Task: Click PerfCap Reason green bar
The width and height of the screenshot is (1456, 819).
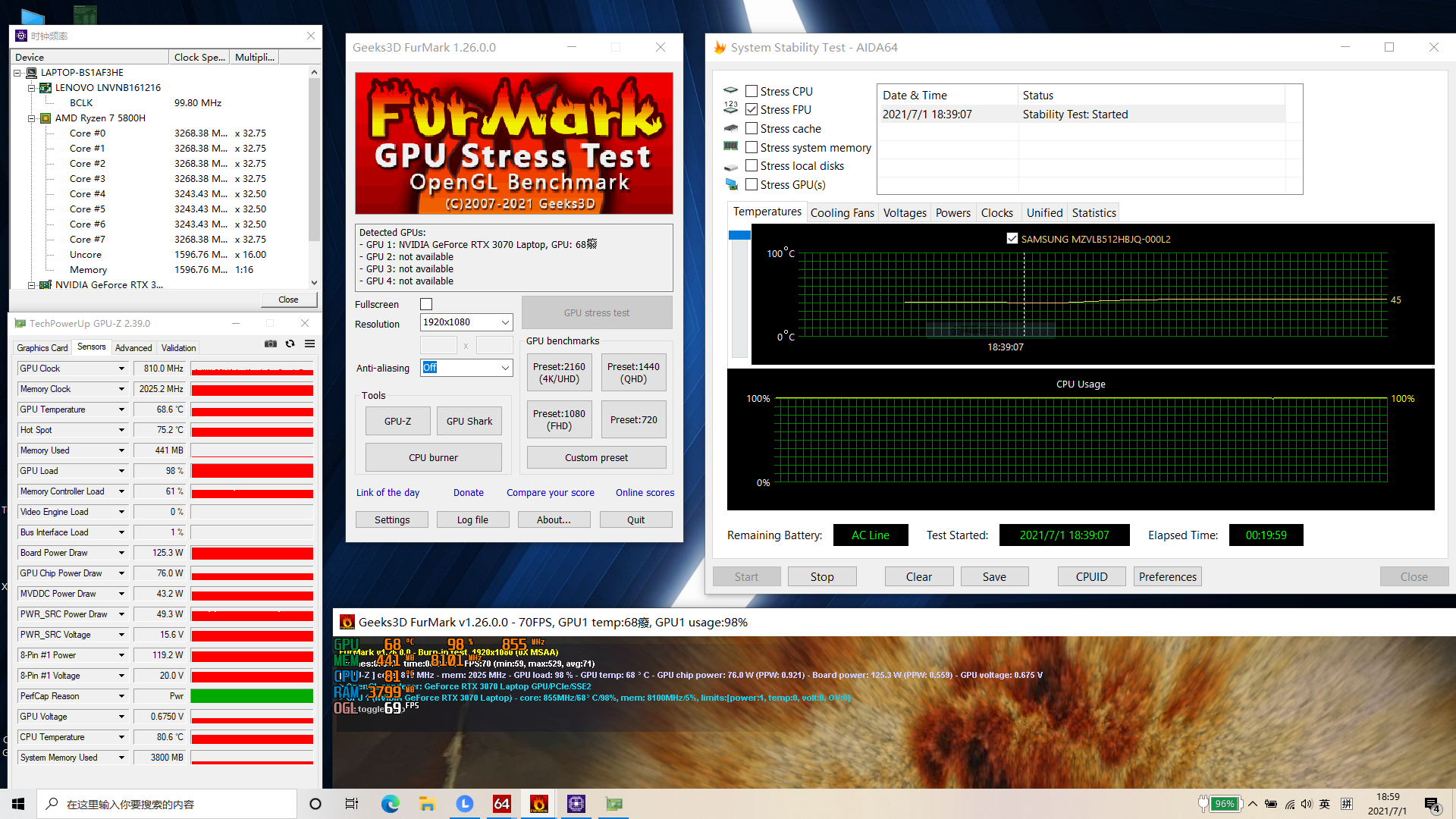Action: tap(252, 696)
